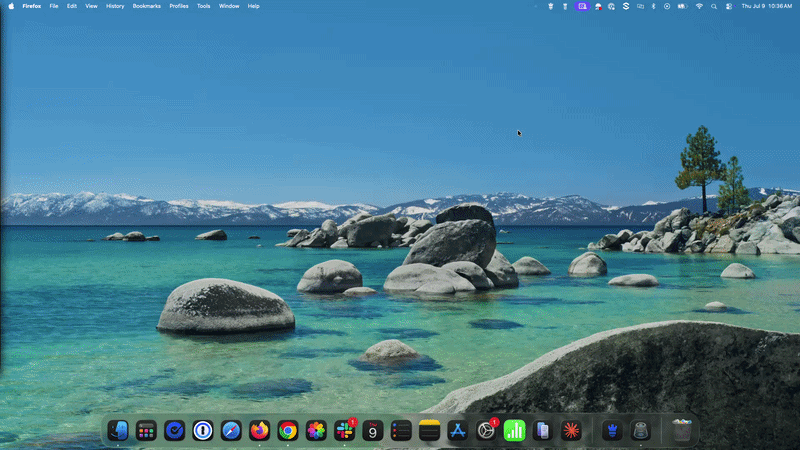Show battery status in menu bar
The height and width of the screenshot is (450, 800).
coord(682,6)
